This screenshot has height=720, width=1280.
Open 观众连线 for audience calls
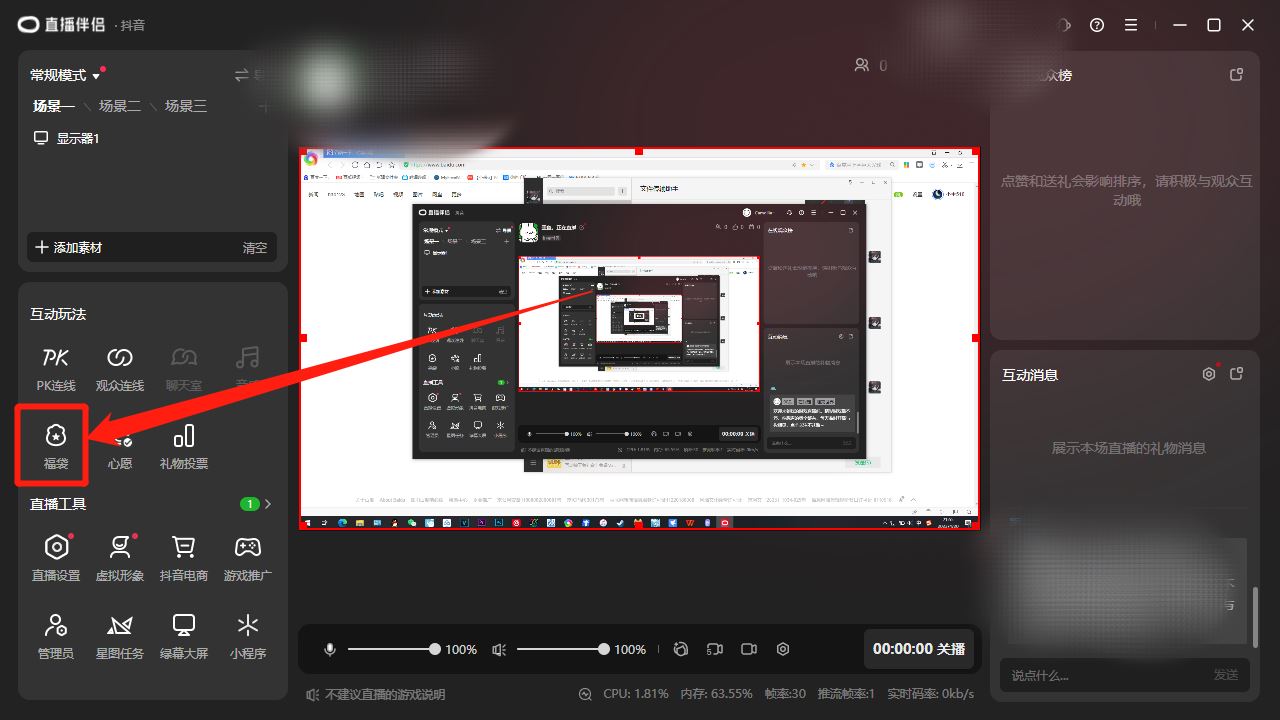(x=119, y=367)
